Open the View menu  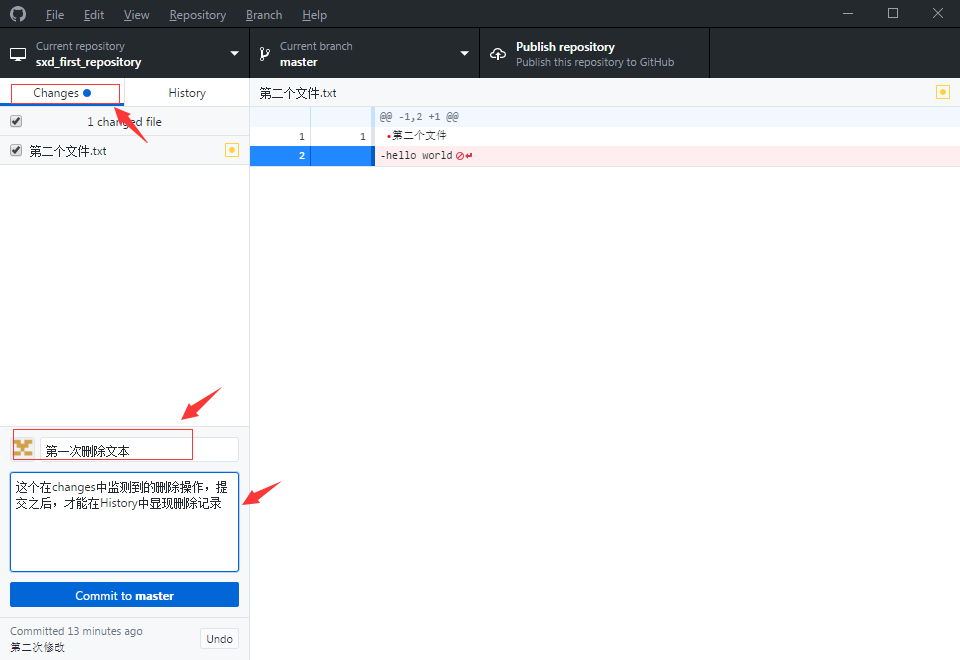[x=136, y=15]
